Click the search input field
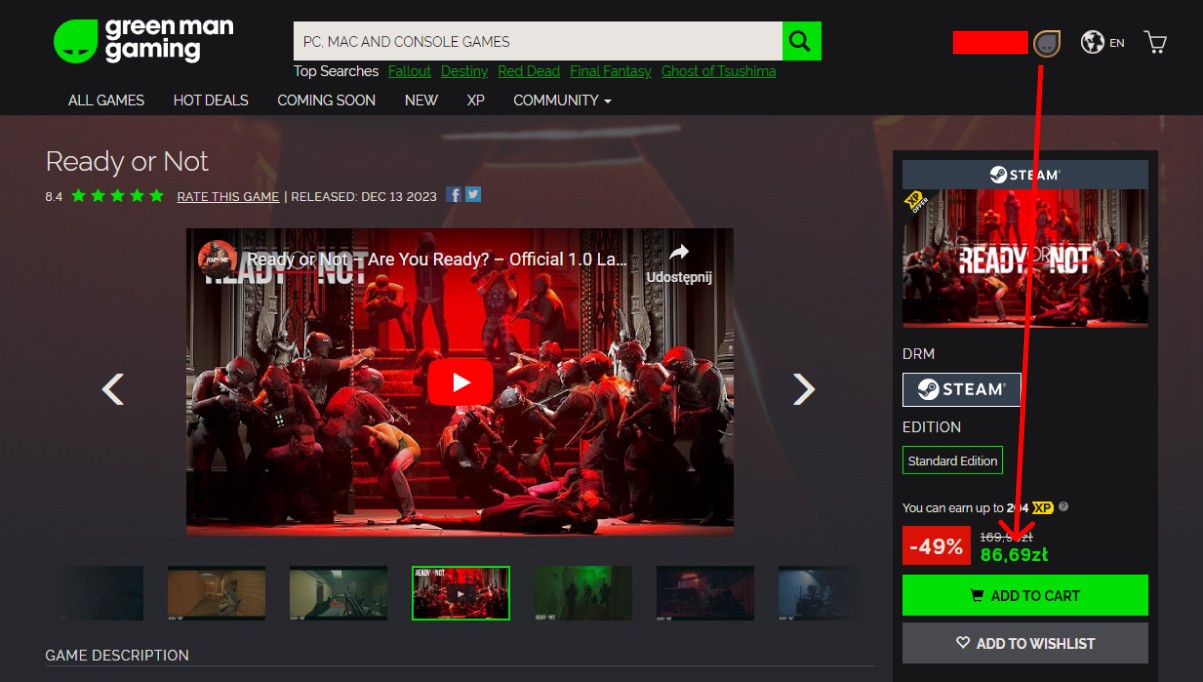The width and height of the screenshot is (1203, 682). tap(538, 41)
